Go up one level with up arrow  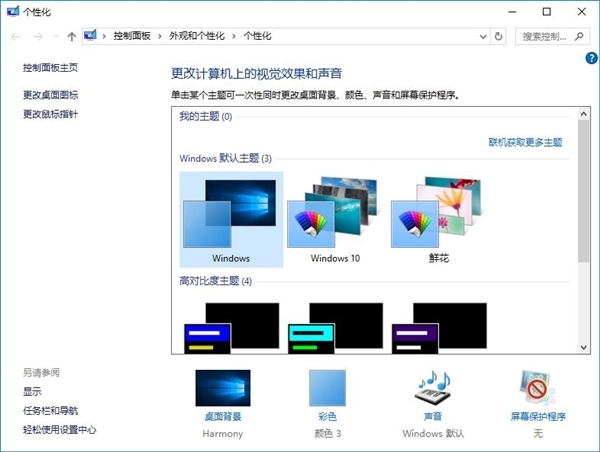(71, 36)
